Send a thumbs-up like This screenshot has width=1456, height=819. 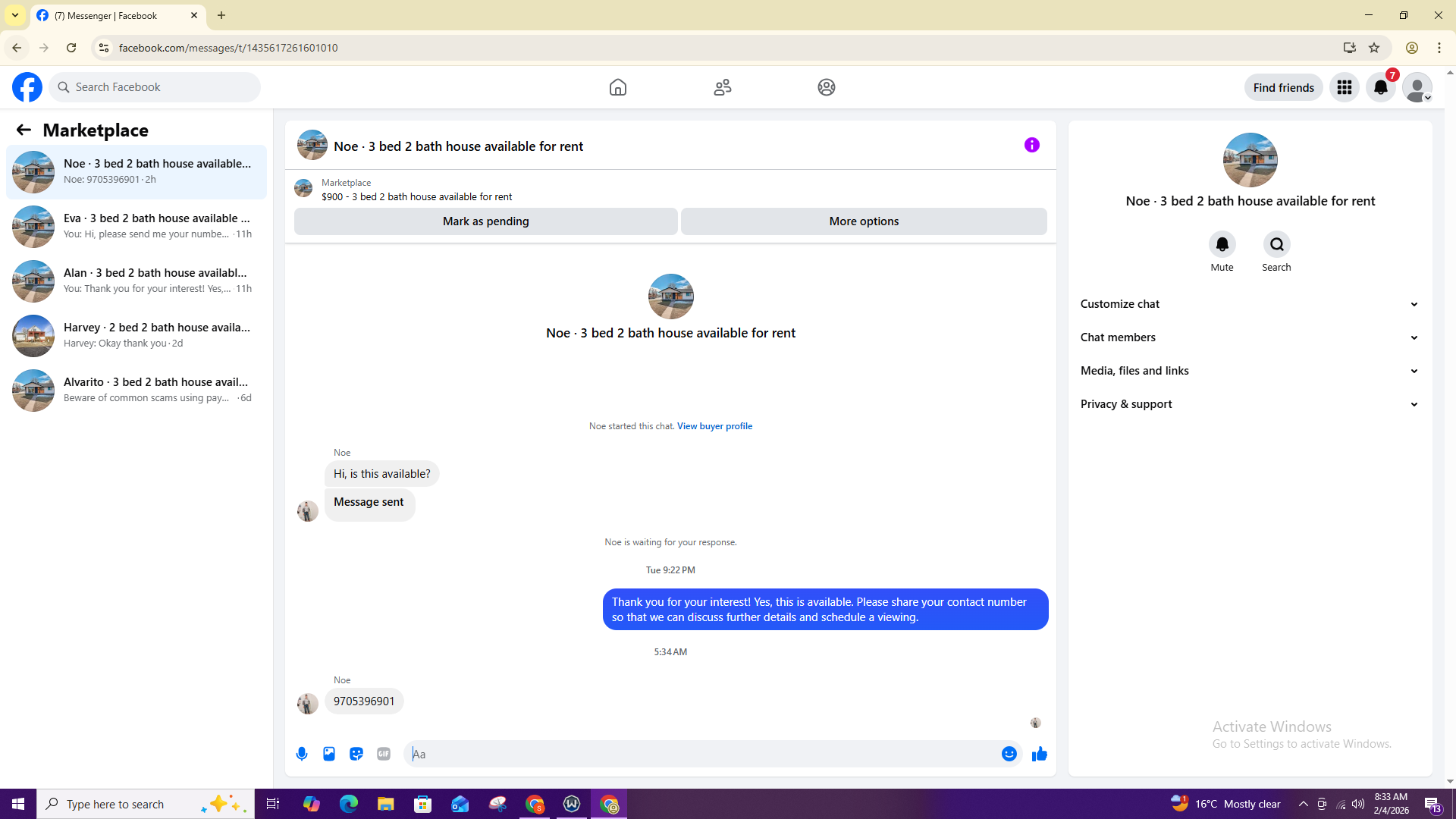click(x=1039, y=754)
